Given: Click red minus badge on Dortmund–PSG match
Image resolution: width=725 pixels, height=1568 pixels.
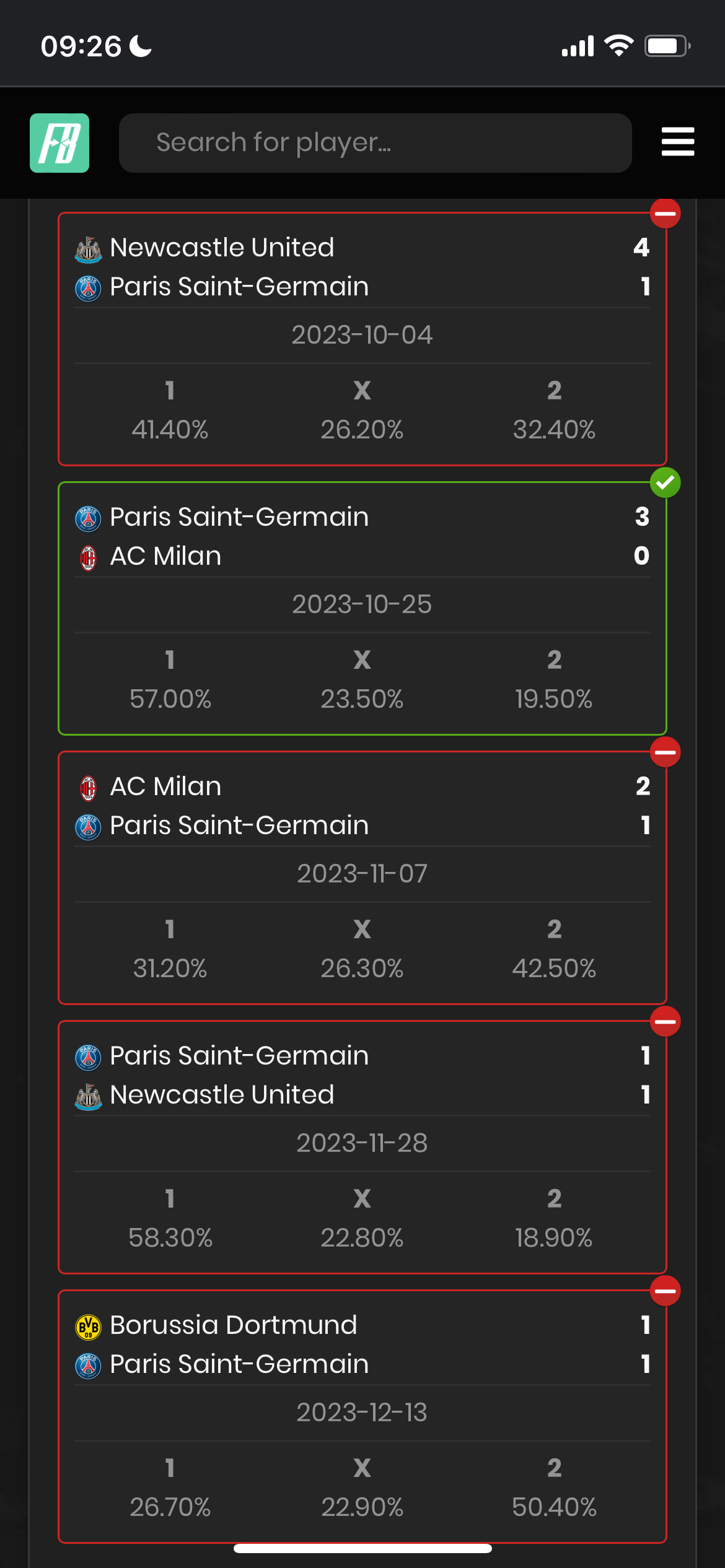Looking at the screenshot, I should click(x=665, y=1291).
